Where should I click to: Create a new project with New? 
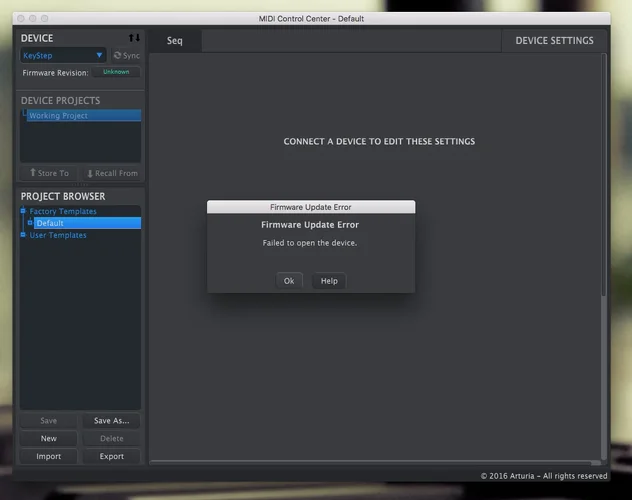[x=48, y=438]
